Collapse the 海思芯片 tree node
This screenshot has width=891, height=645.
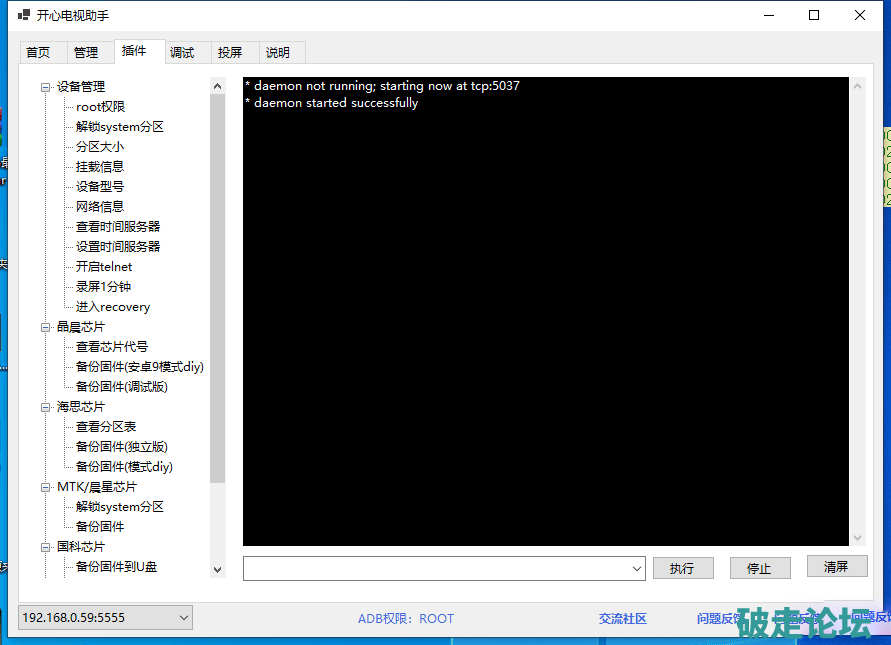pos(46,407)
